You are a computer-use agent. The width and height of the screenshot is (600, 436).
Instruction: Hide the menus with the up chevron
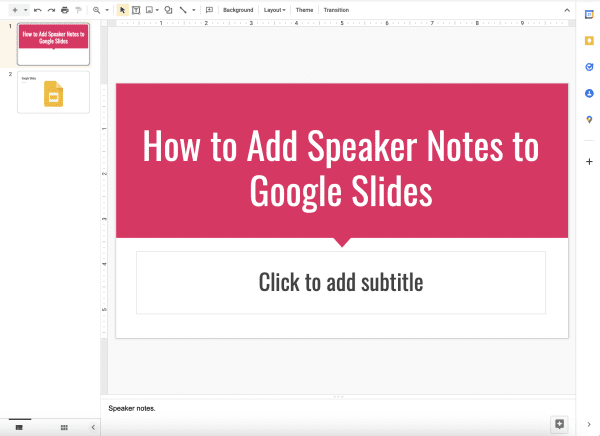coord(567,10)
